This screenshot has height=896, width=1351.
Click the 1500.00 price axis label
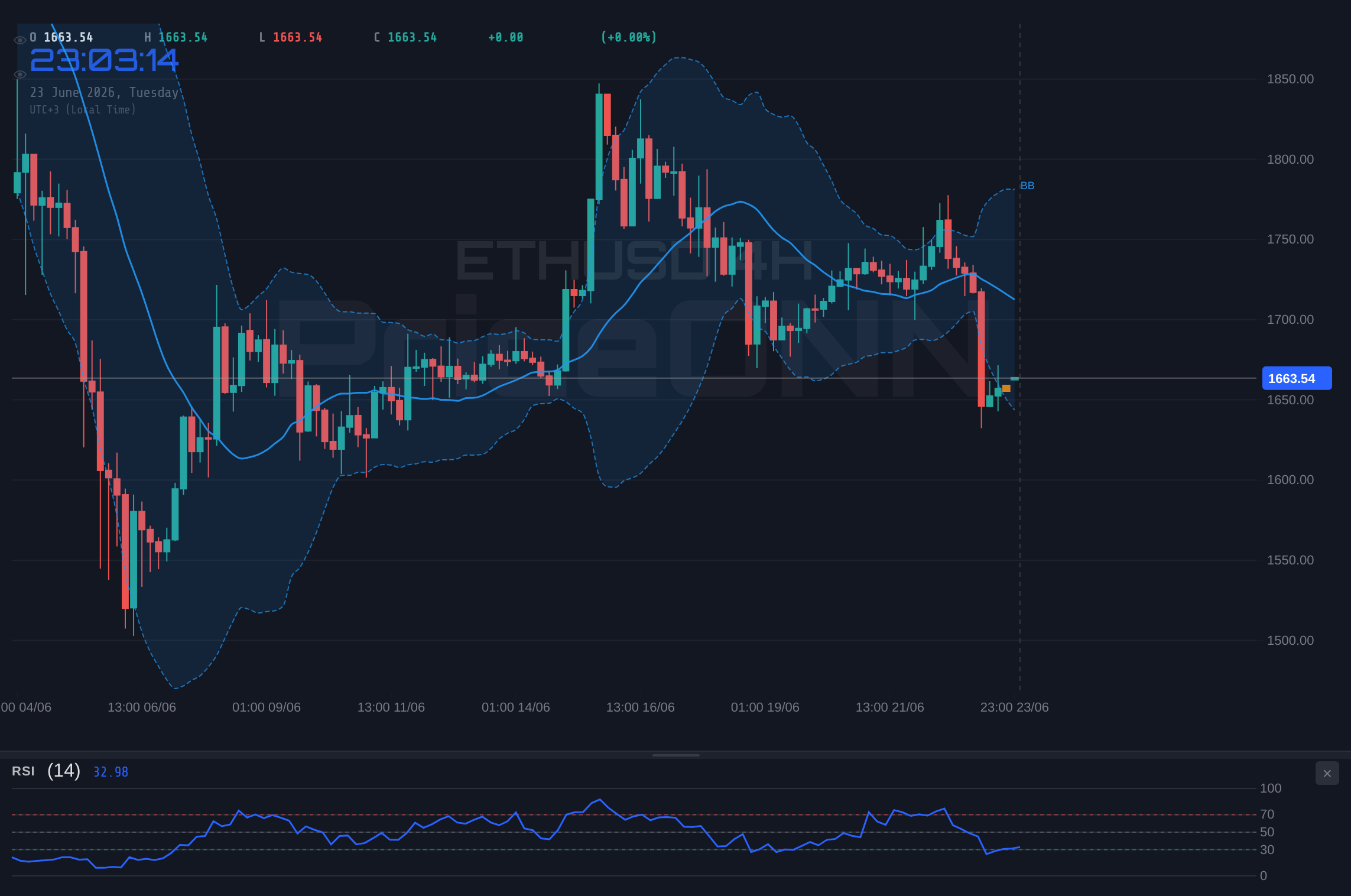[x=1290, y=641]
